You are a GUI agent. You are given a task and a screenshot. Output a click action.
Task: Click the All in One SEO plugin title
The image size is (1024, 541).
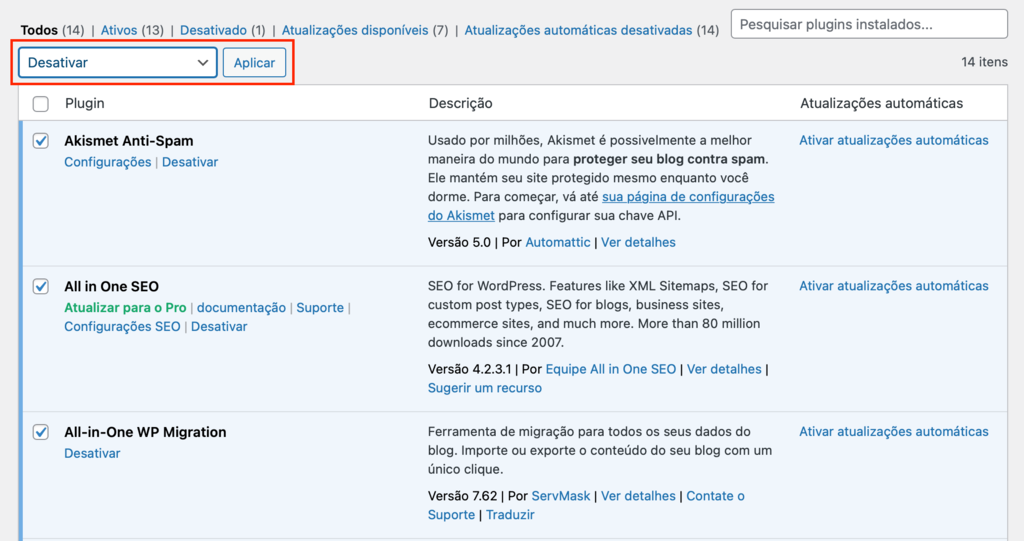(x=111, y=286)
